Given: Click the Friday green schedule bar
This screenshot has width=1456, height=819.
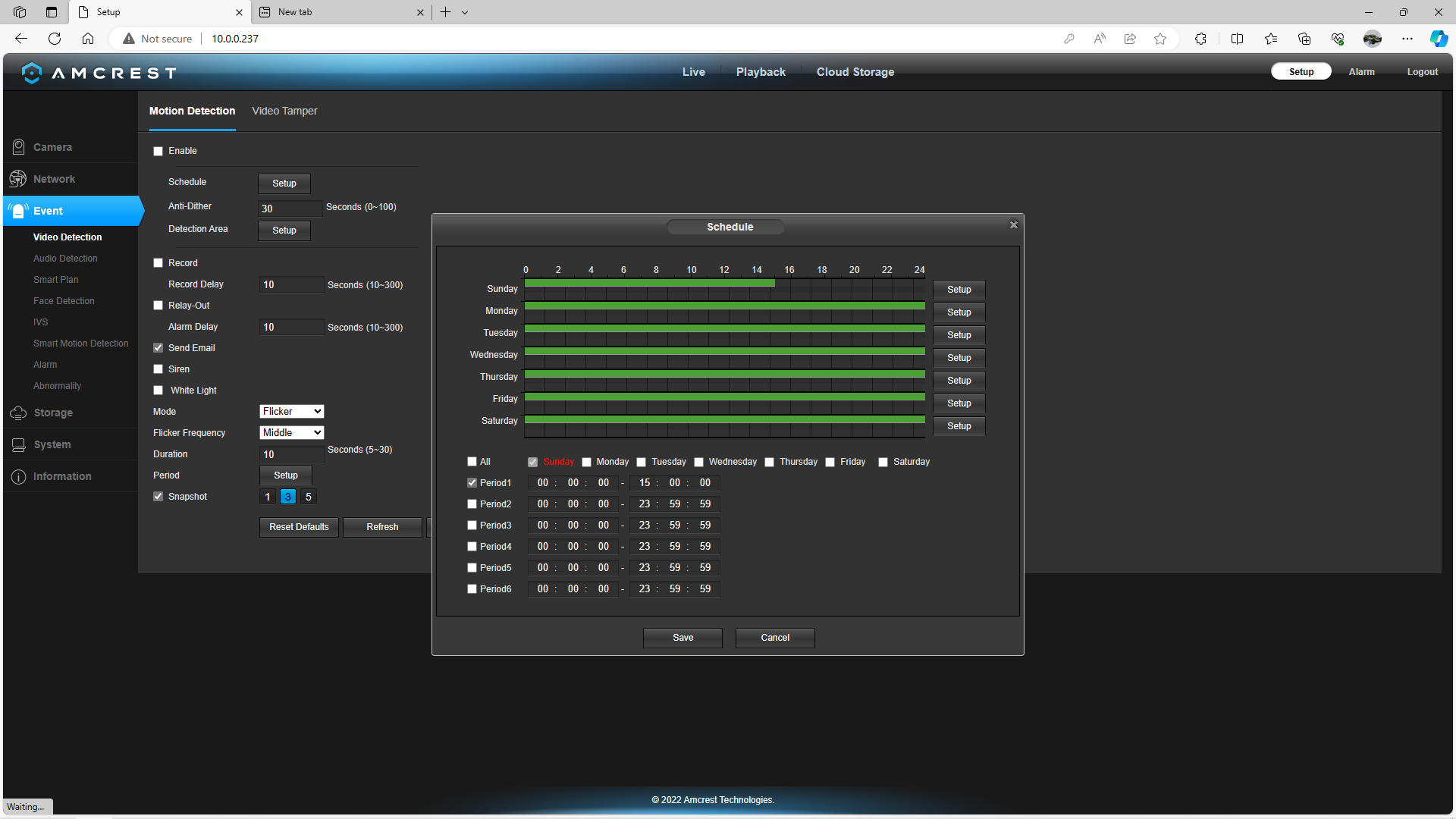Looking at the screenshot, I should coord(725,397).
